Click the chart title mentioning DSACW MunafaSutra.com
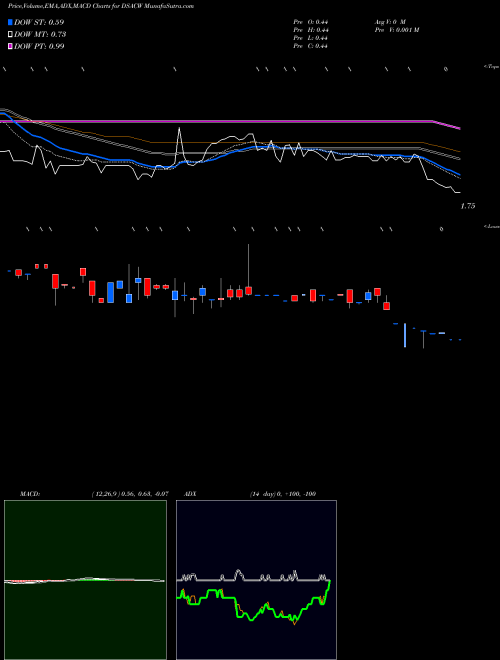 tap(101, 6)
